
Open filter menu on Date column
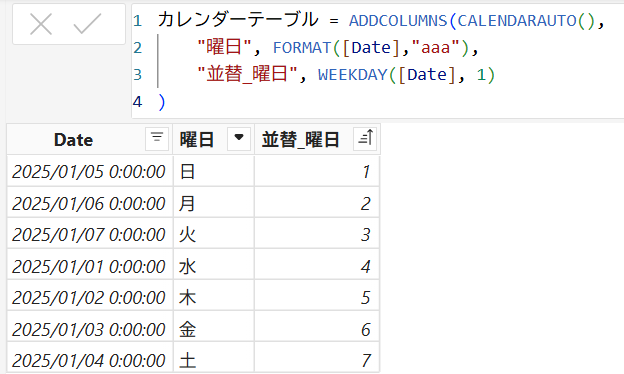click(x=157, y=139)
